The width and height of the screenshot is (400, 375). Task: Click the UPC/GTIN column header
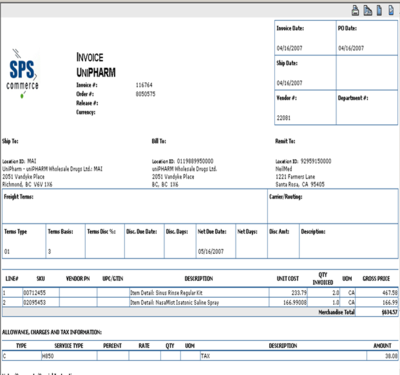pos(113,278)
